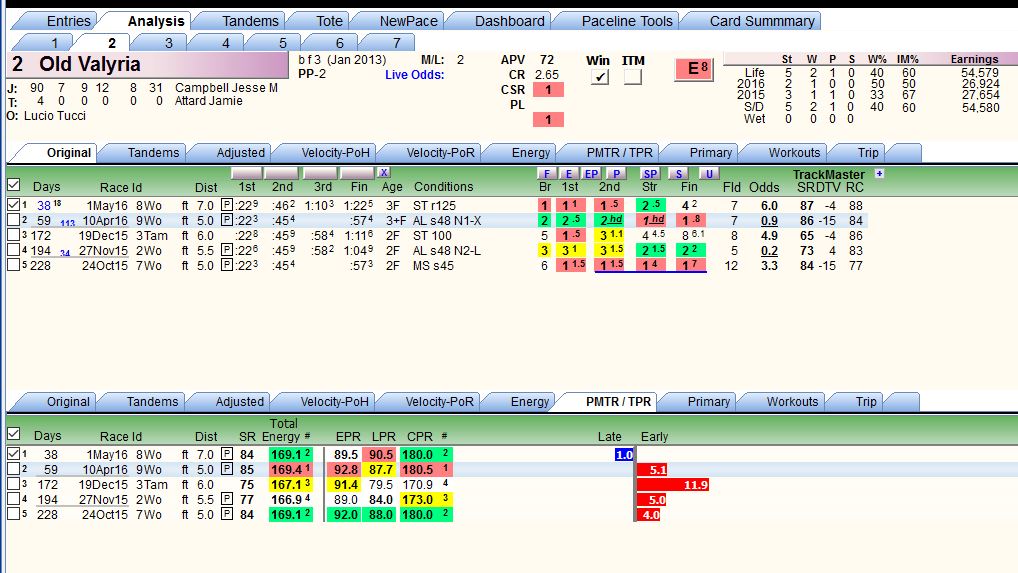
Task: Open the NewPace tab
Action: point(408,21)
